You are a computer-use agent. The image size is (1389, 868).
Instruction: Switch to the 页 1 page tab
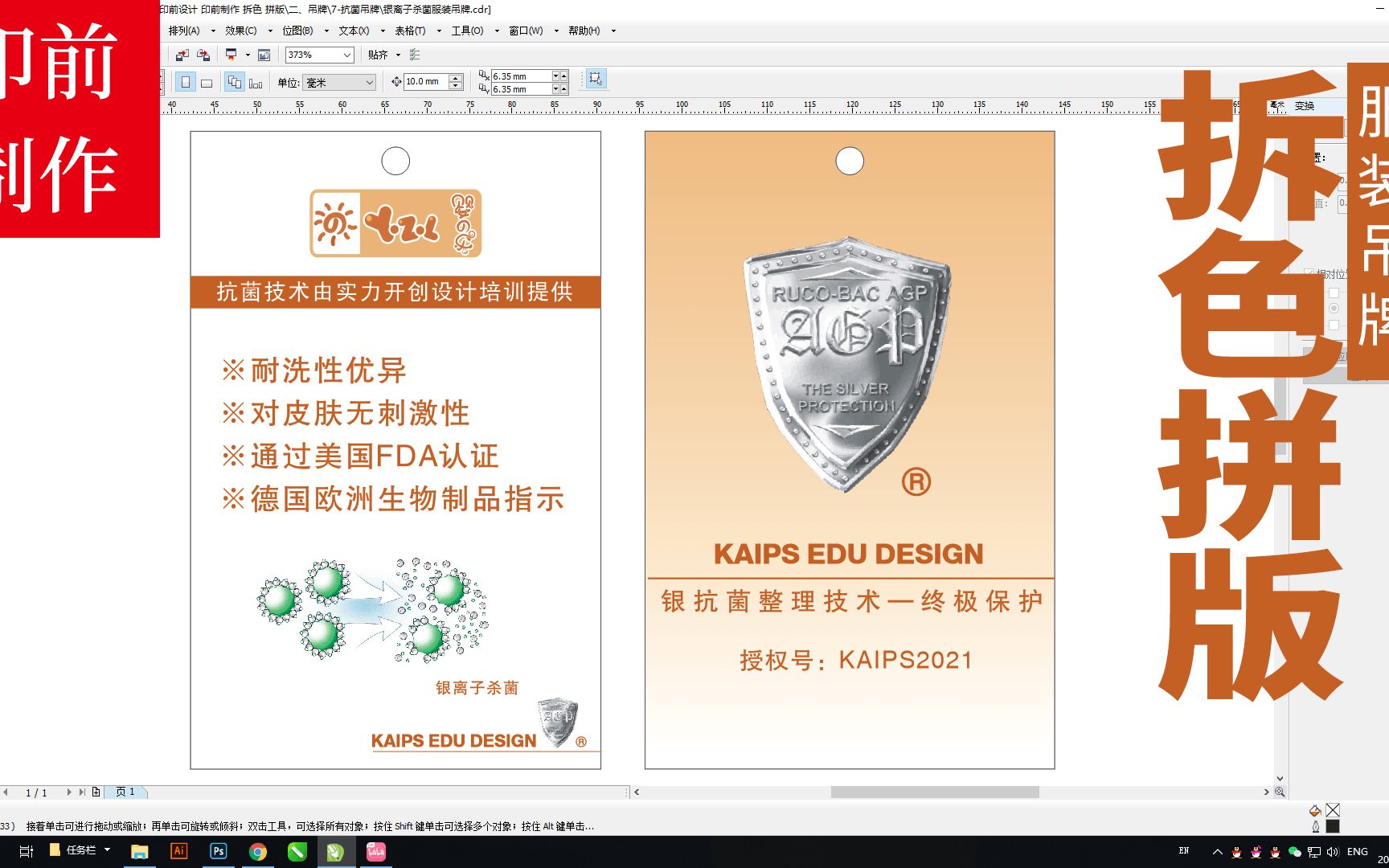click(126, 792)
